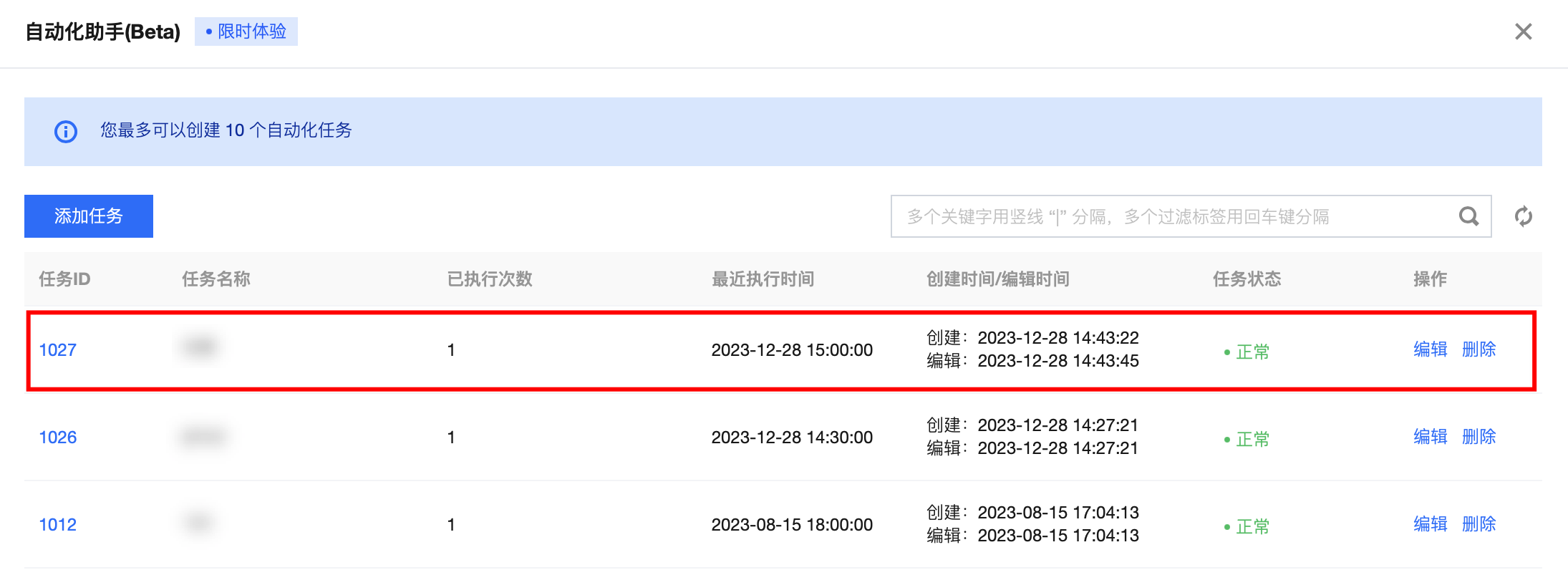Open task ID 1012 link
Image resolution: width=1568 pixels, height=570 pixels.
[x=57, y=525]
